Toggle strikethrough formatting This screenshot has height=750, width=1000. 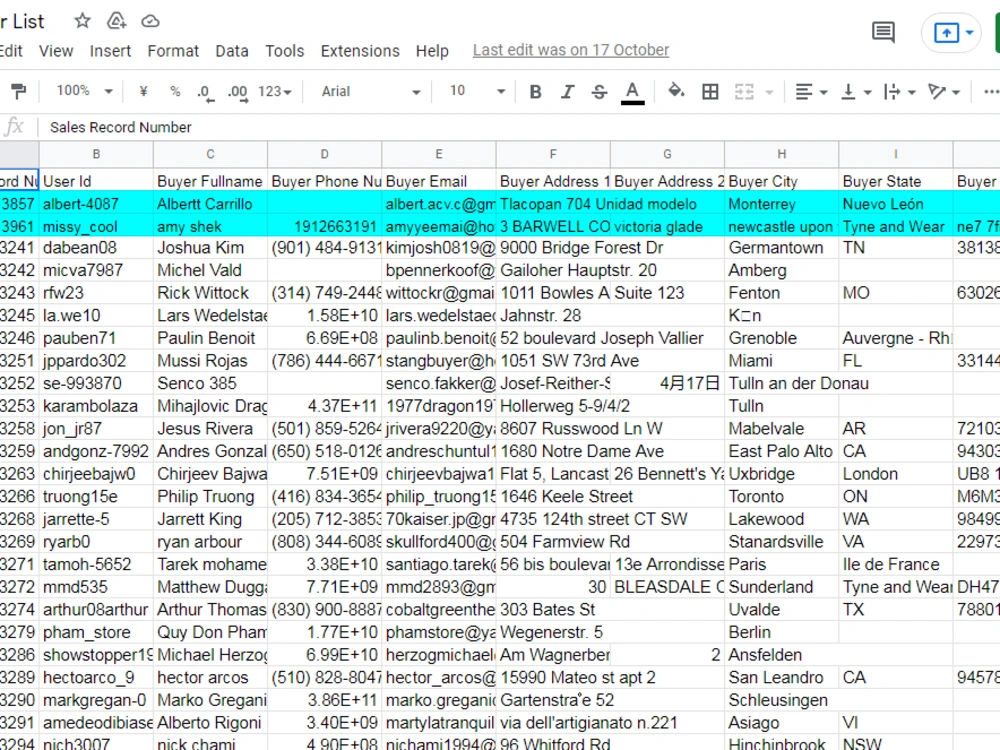pyautogui.click(x=599, y=92)
